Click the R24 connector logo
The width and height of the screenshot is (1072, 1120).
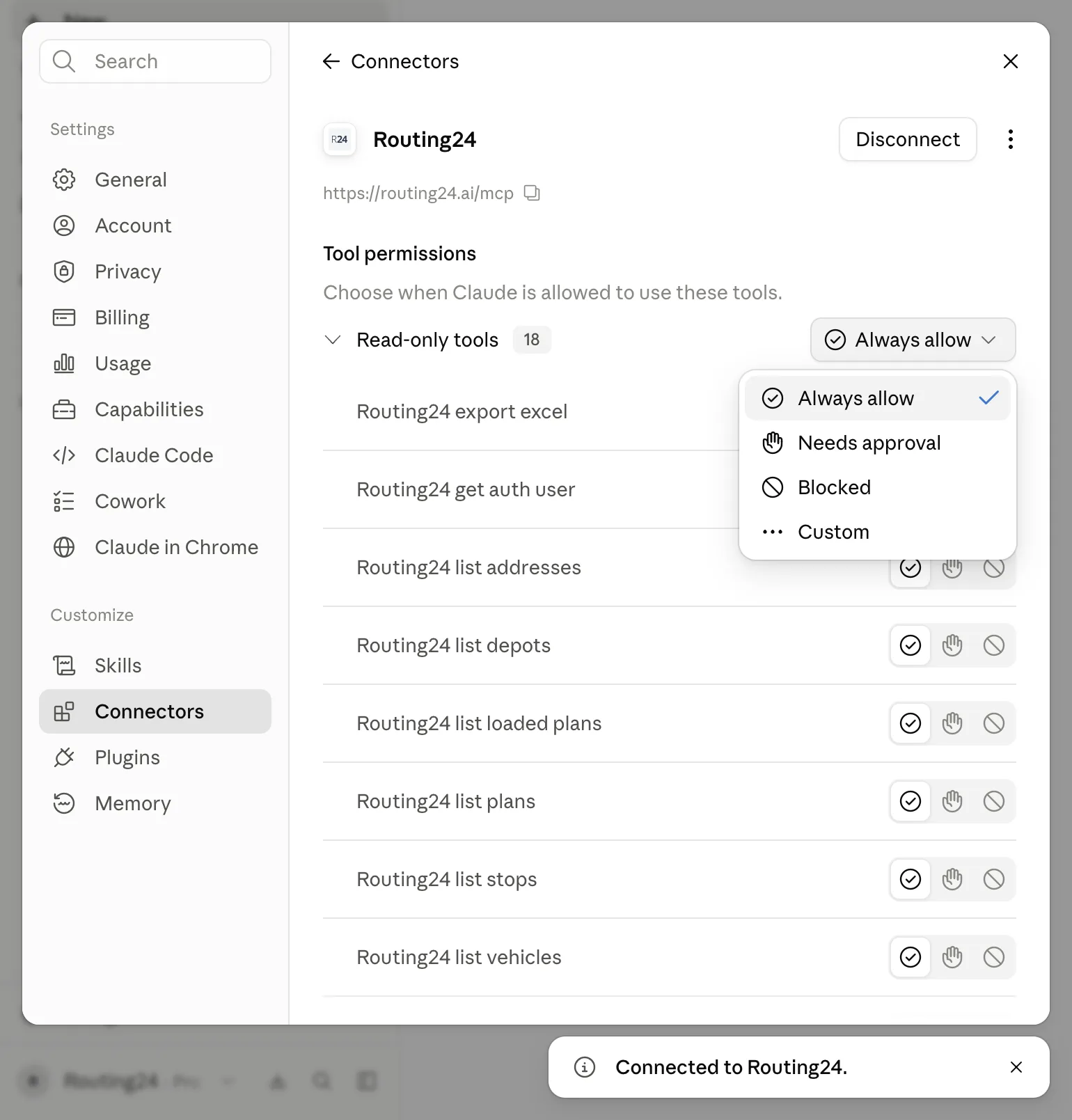340,139
